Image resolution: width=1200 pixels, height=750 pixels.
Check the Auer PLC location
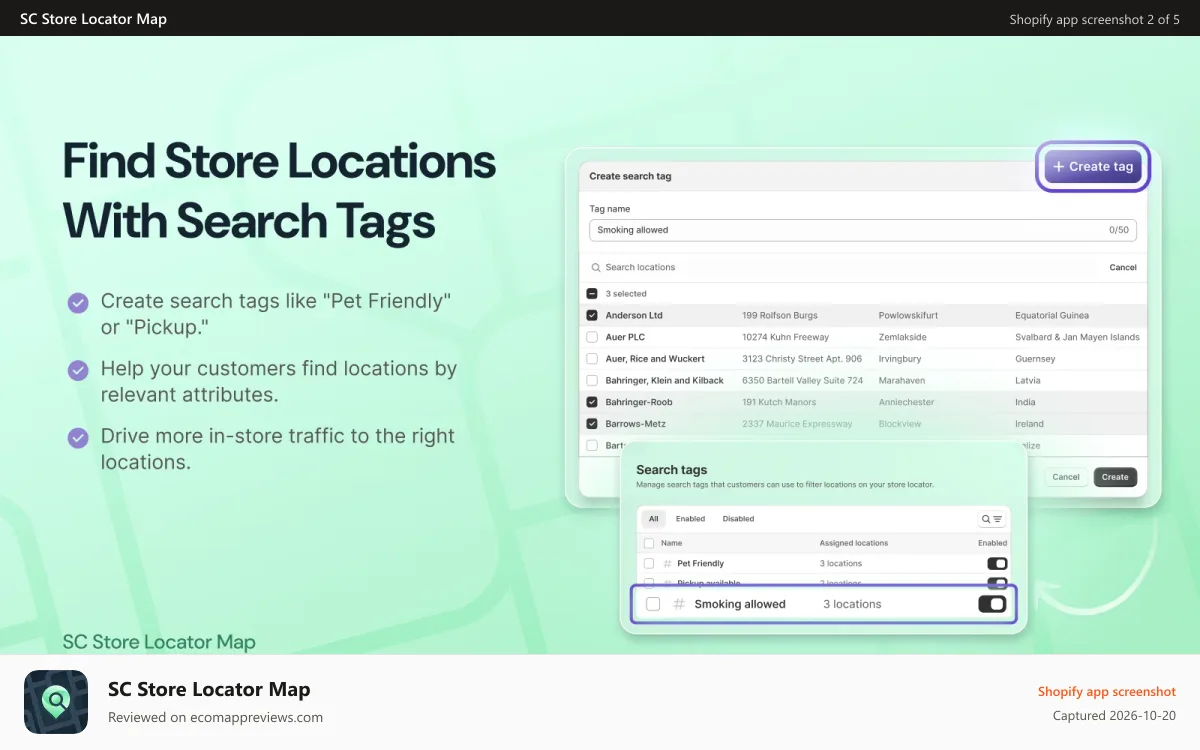[592, 337]
